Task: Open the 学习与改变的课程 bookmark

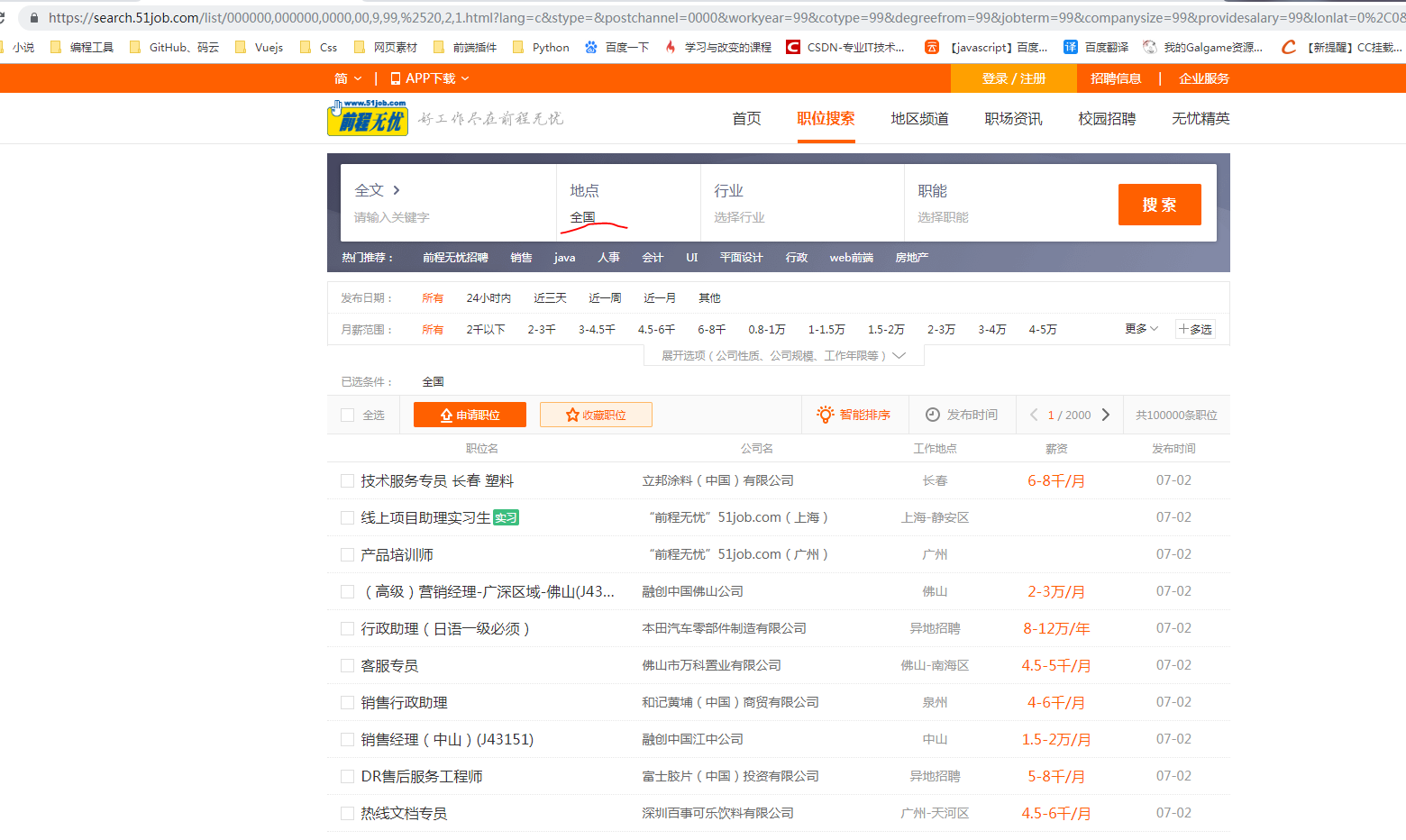Action: click(x=718, y=47)
